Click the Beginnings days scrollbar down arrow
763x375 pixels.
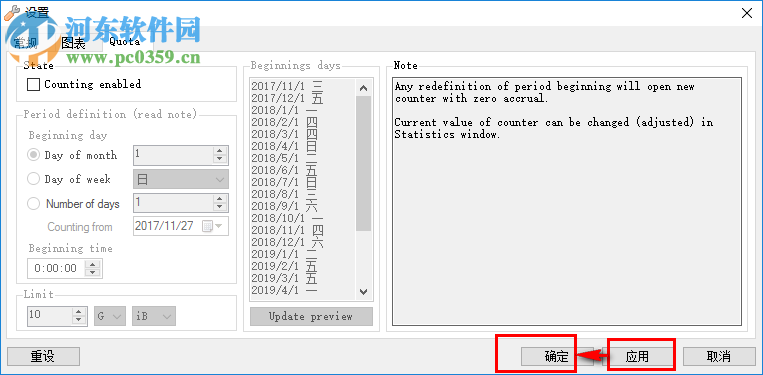click(363, 291)
